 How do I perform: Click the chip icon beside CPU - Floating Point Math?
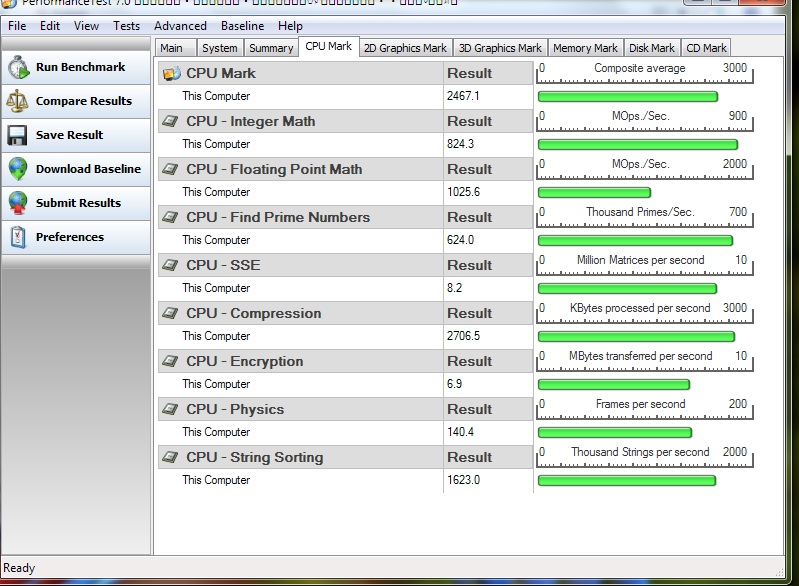pos(170,169)
